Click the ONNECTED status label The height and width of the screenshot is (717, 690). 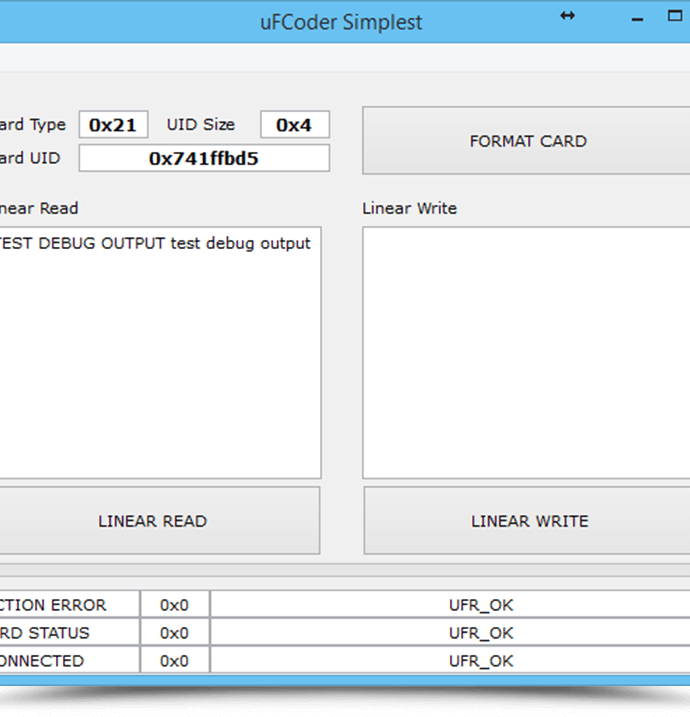[42, 661]
